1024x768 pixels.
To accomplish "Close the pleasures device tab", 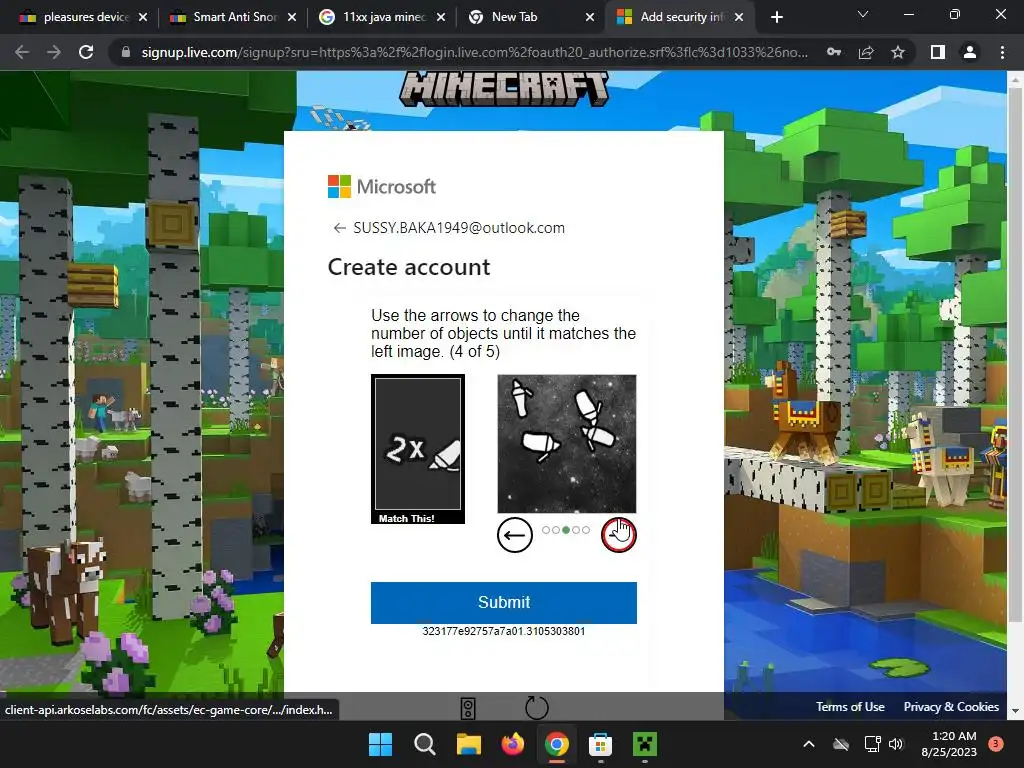I will click(143, 18).
